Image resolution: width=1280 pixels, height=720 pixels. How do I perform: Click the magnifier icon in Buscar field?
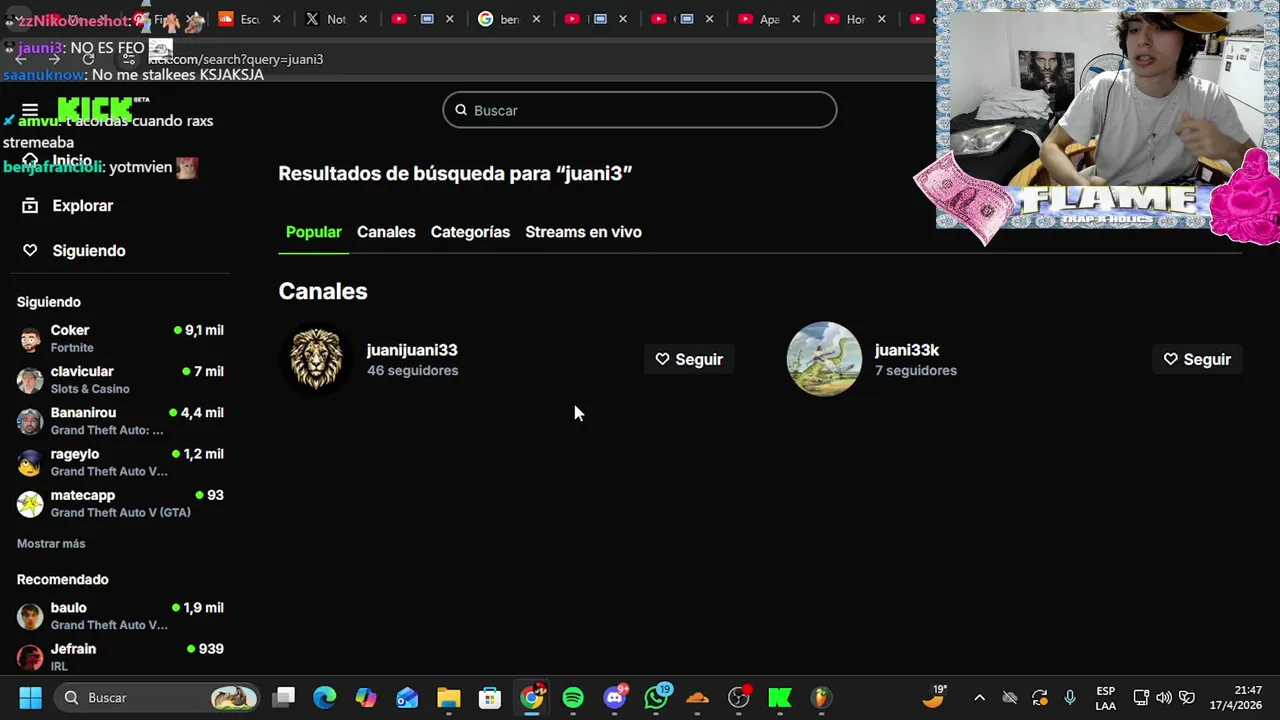pyautogui.click(x=461, y=110)
